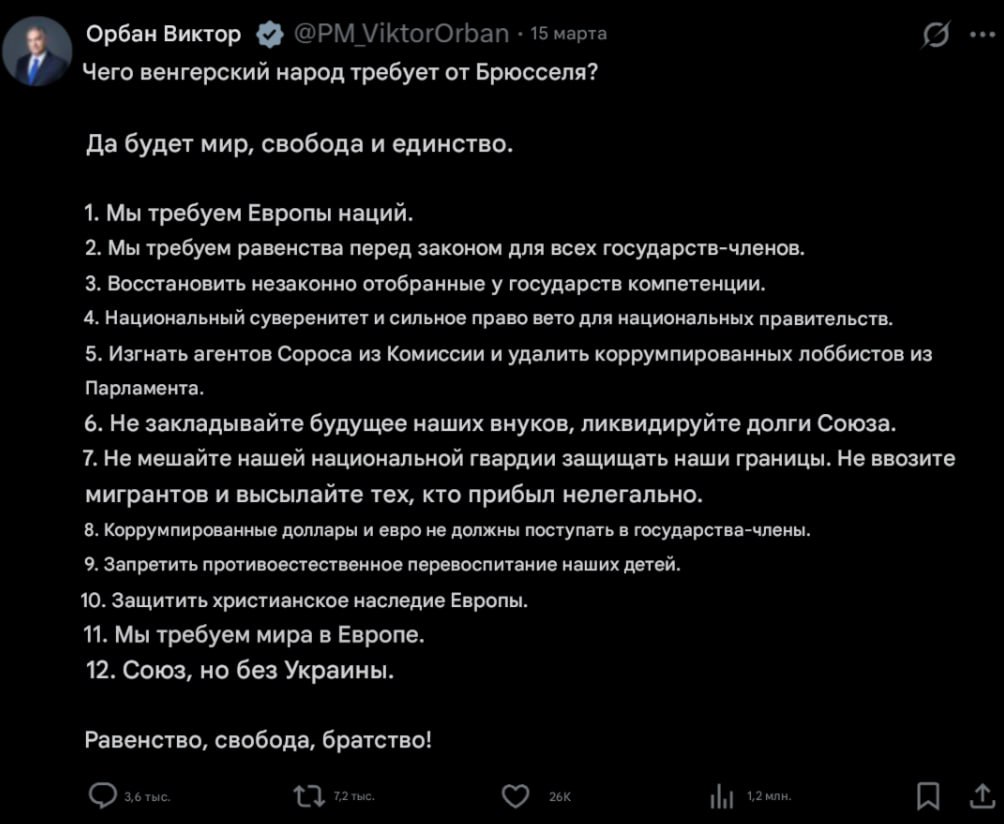Click the blue verified badge
Viewport: 1004px width, 824px height.
point(269,35)
